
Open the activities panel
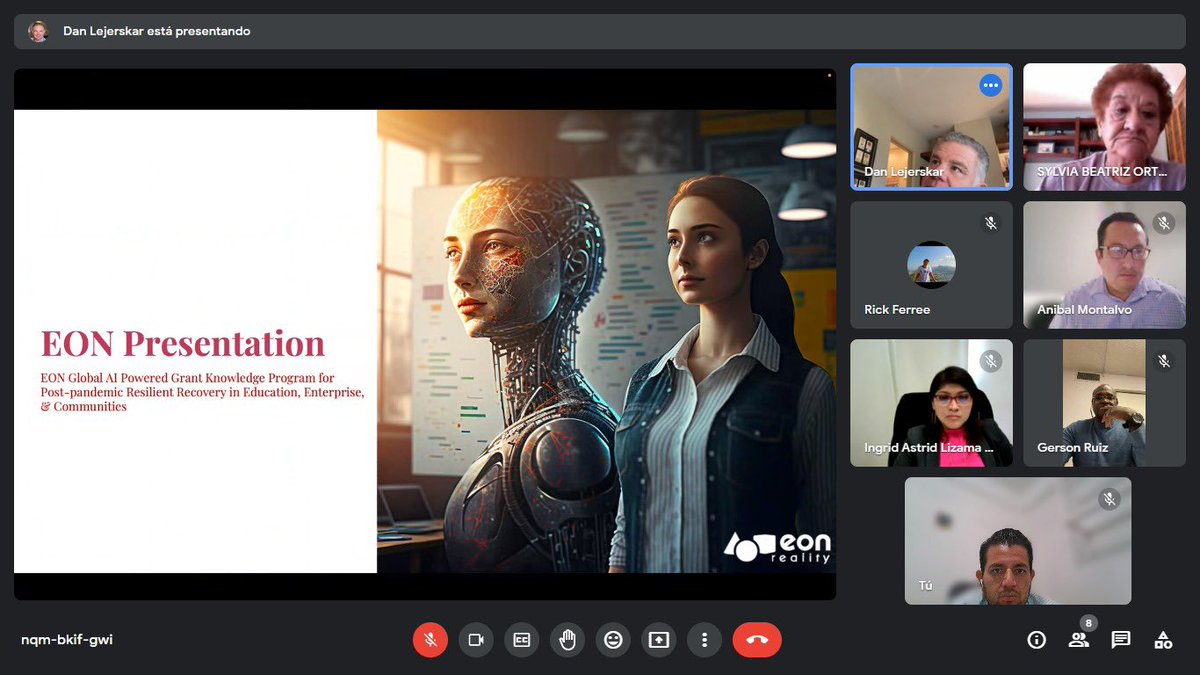tap(1163, 640)
